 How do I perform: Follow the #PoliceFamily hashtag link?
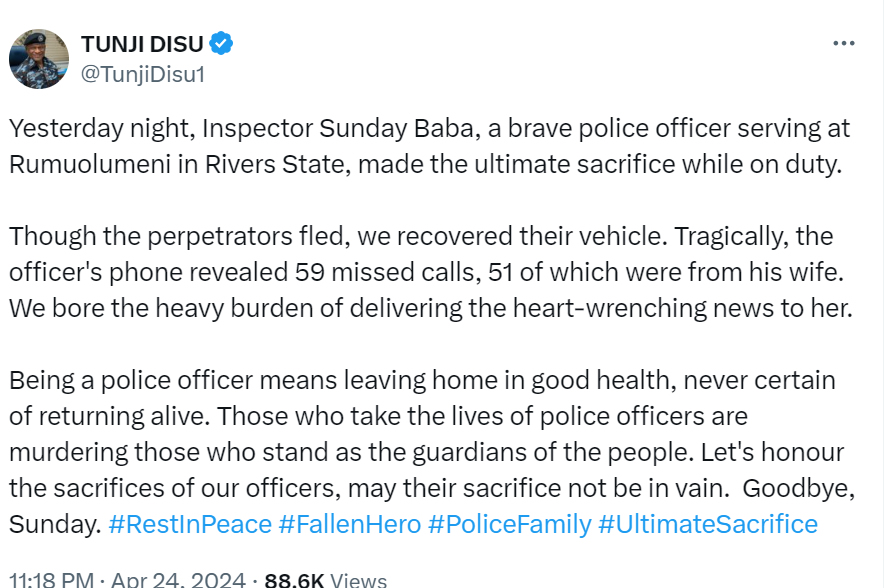[509, 524]
